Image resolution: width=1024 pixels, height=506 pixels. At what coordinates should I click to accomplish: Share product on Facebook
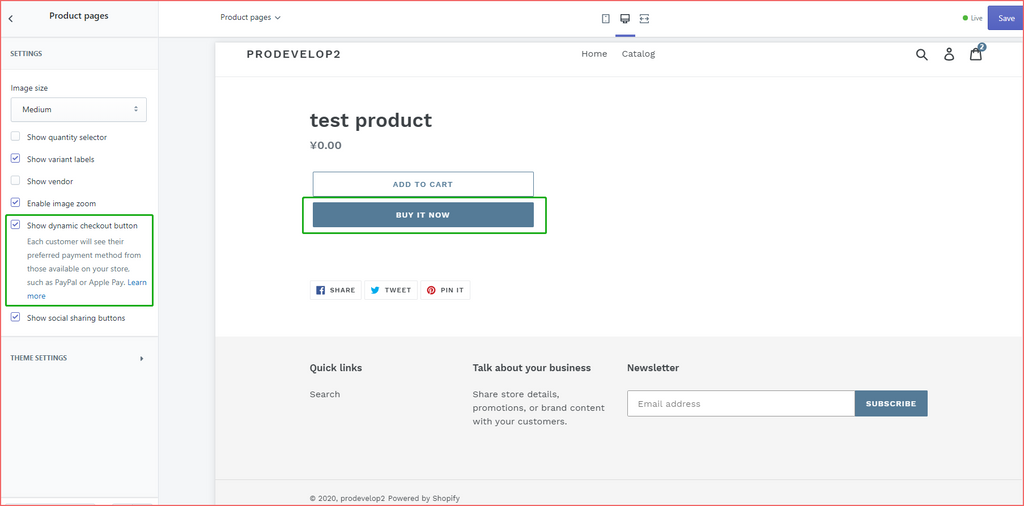[336, 290]
